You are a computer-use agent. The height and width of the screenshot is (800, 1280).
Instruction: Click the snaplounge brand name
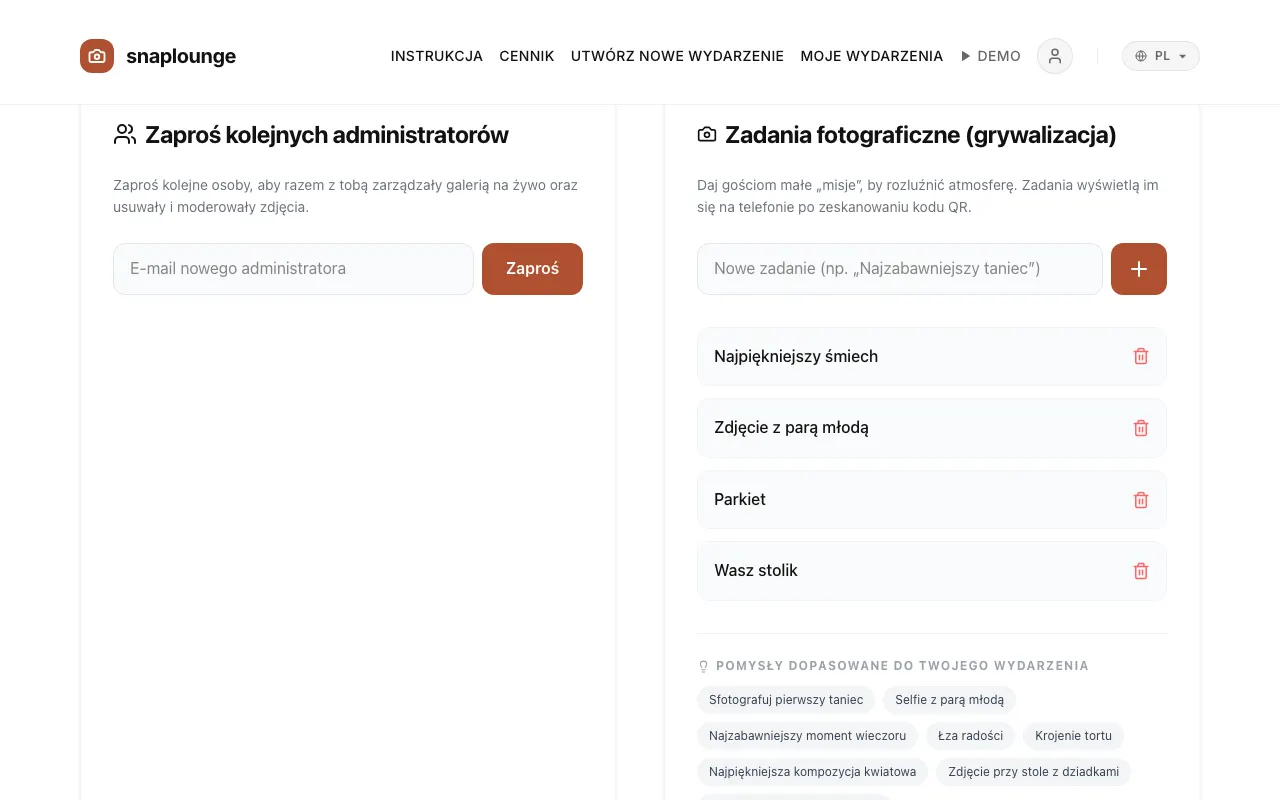click(181, 56)
